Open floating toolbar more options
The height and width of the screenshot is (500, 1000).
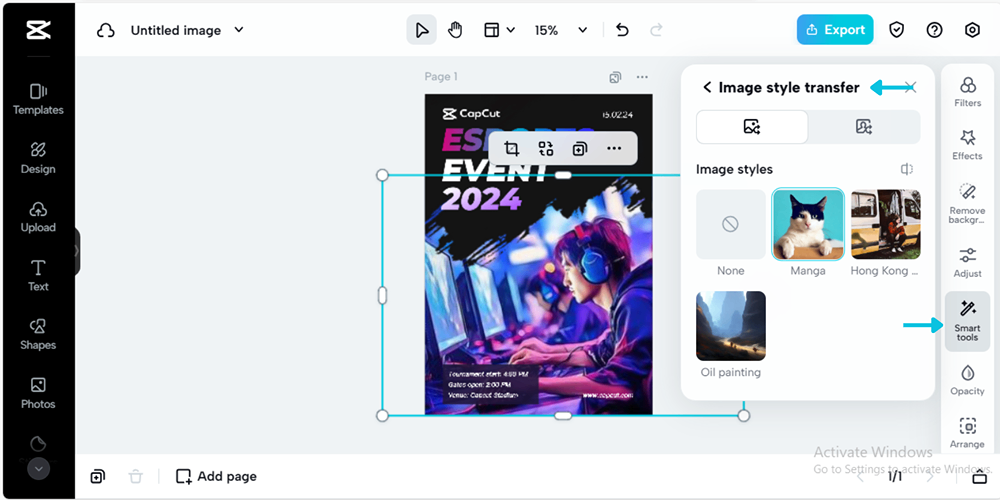click(614, 149)
